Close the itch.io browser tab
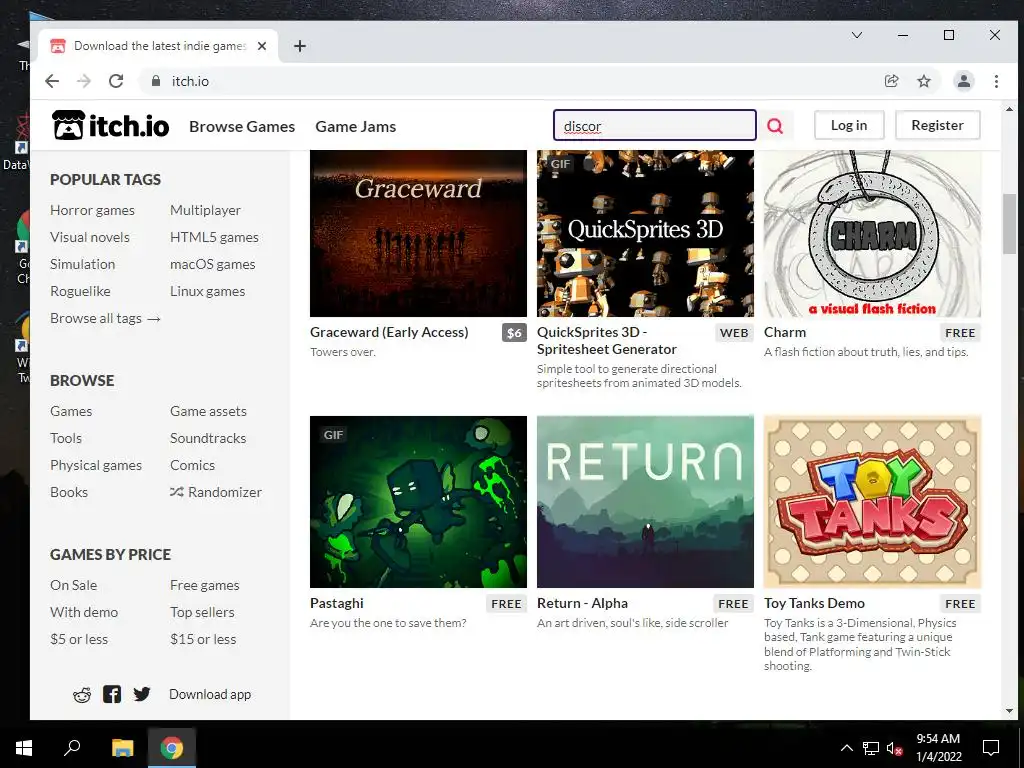The width and height of the screenshot is (1024, 768). point(262,46)
